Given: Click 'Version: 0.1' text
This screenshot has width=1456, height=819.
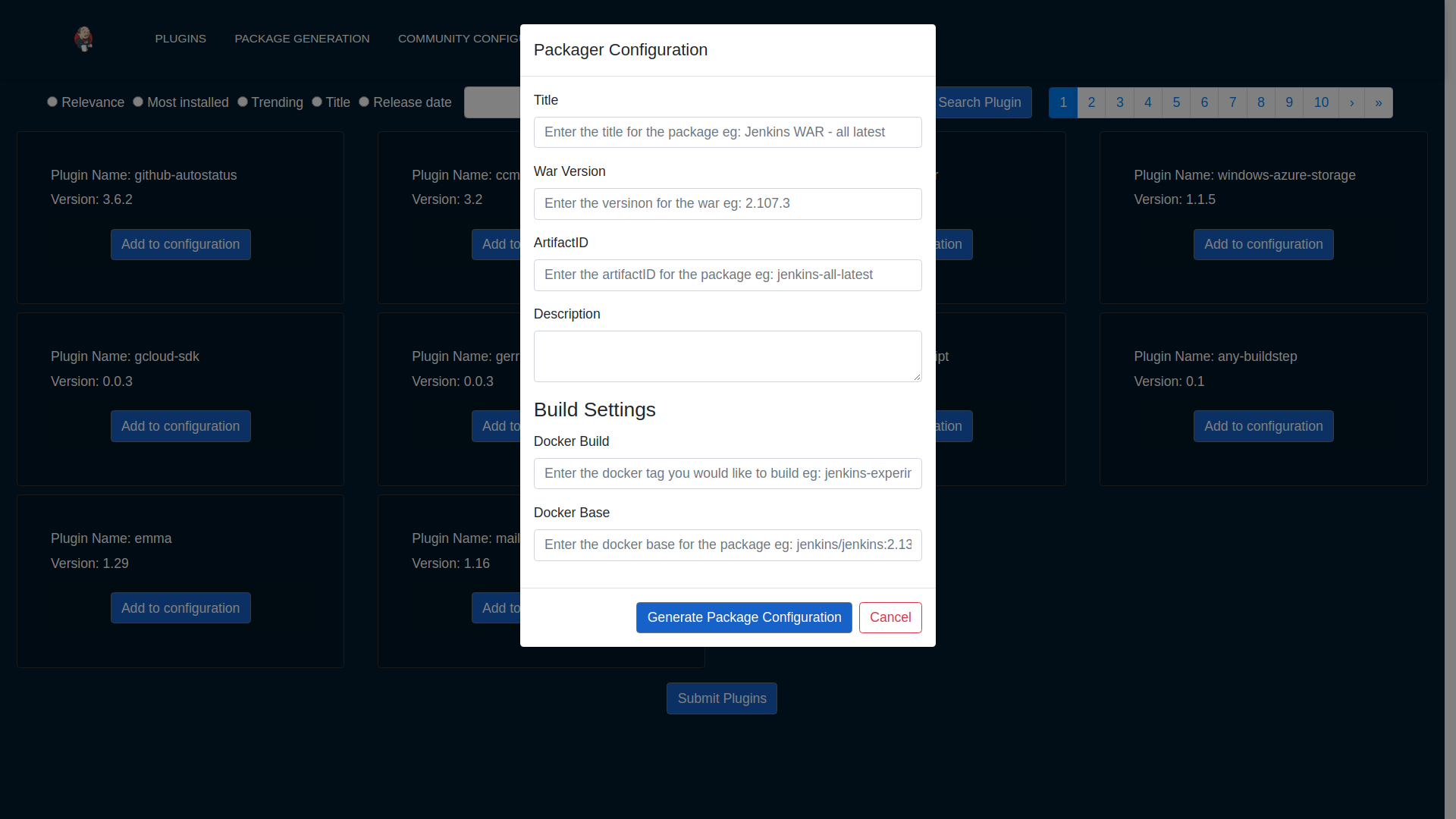Looking at the screenshot, I should (x=1169, y=381).
